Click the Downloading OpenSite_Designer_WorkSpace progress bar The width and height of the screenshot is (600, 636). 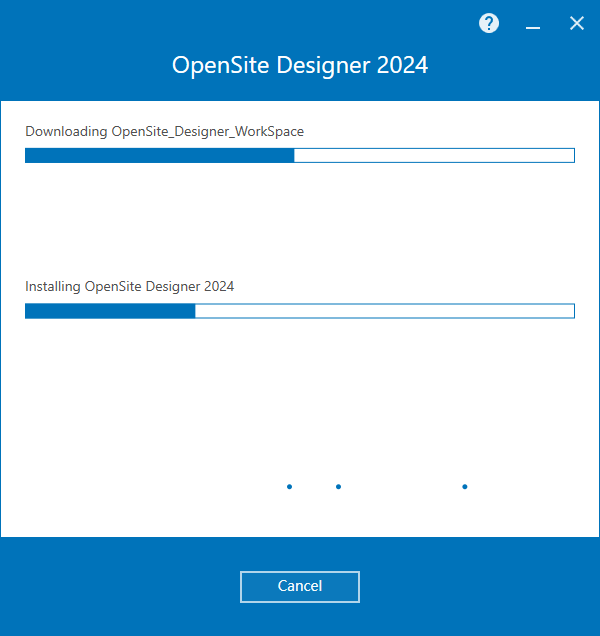point(300,155)
